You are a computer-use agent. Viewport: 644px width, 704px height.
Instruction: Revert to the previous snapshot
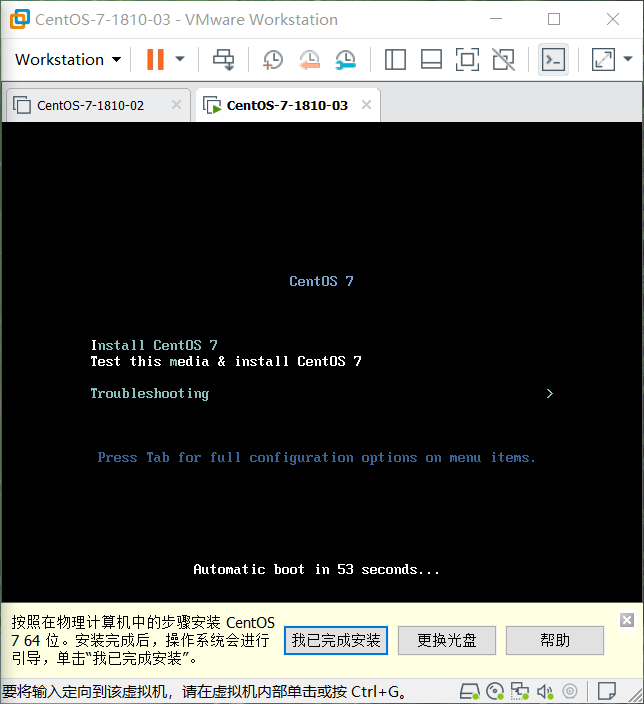point(309,59)
